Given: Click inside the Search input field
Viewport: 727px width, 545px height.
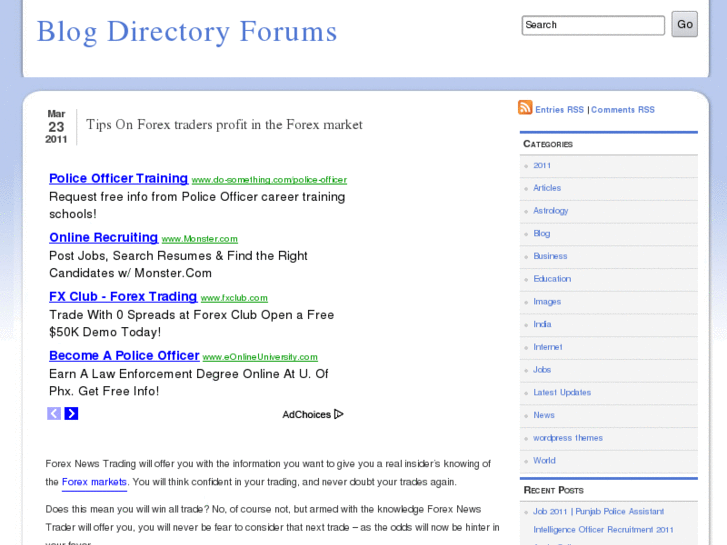Looking at the screenshot, I should [593, 25].
